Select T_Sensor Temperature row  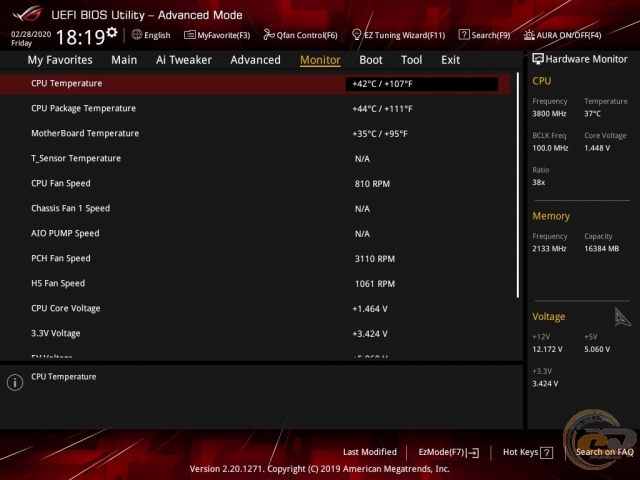[x=255, y=158]
